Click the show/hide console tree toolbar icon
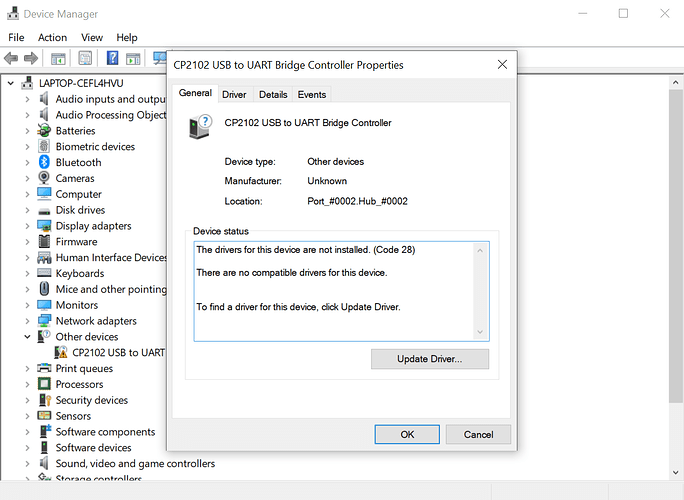 [58, 58]
